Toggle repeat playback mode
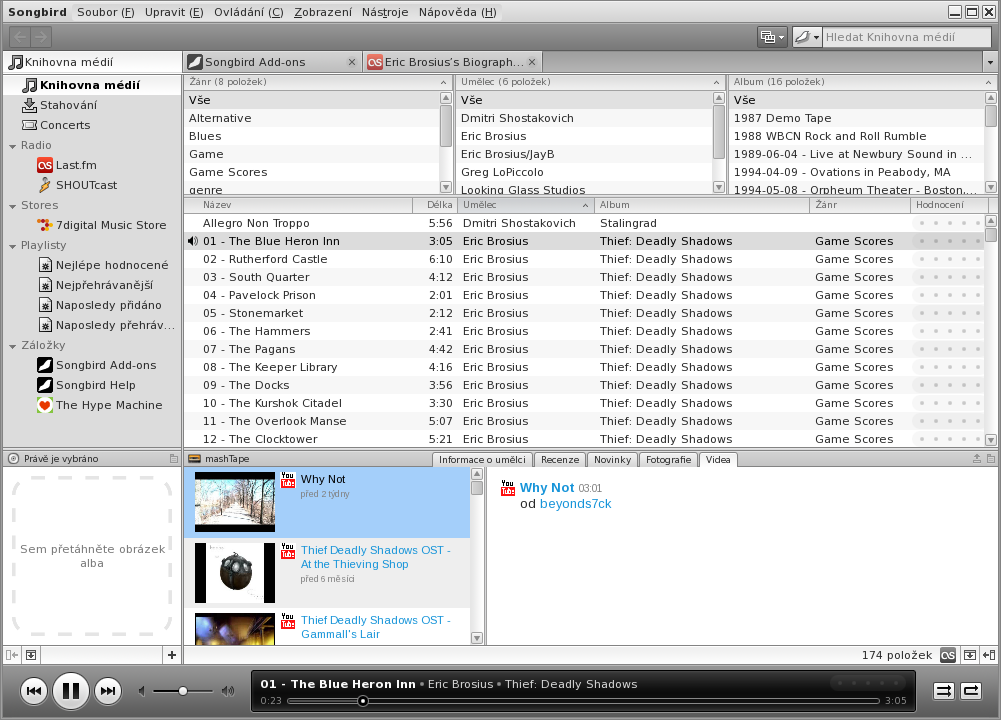 point(971,691)
